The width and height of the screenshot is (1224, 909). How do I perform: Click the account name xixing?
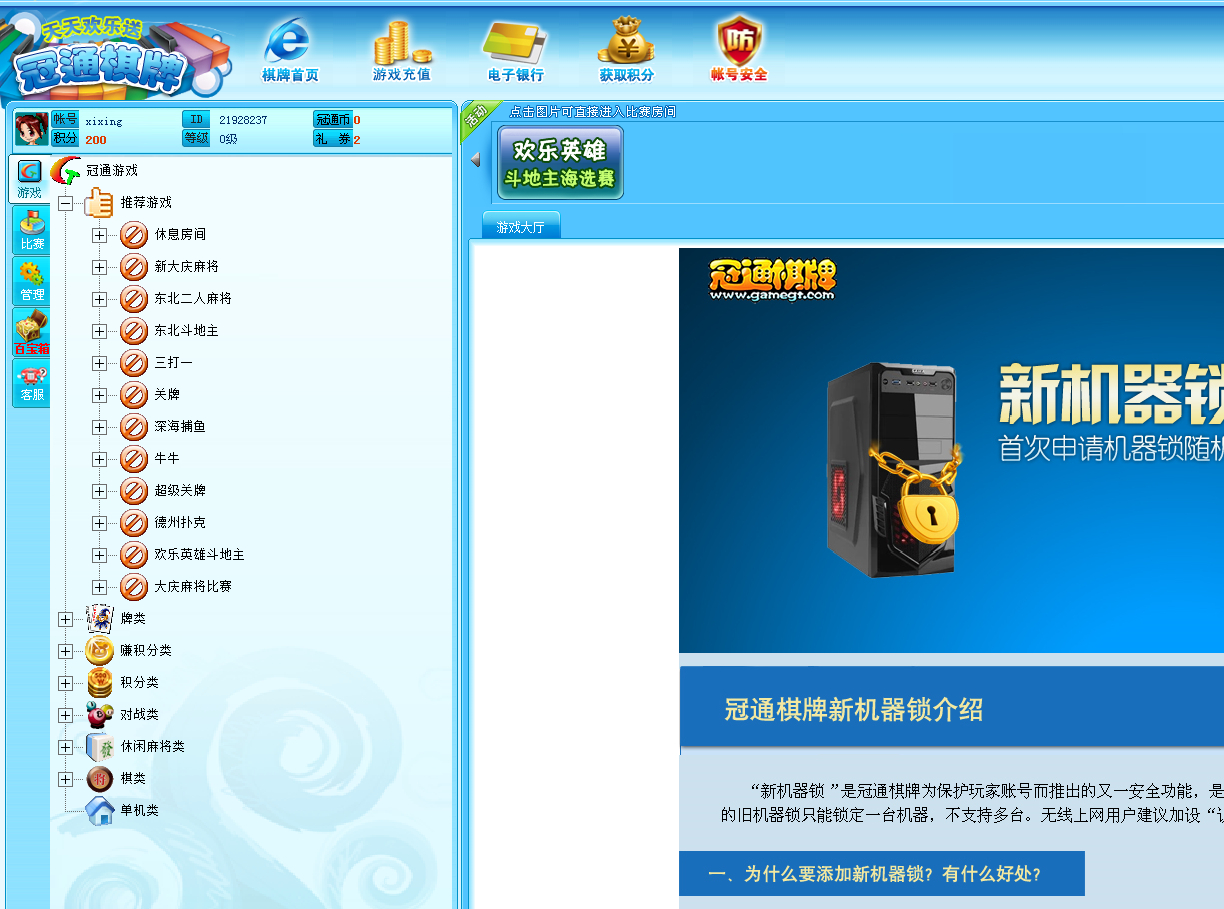(103, 121)
